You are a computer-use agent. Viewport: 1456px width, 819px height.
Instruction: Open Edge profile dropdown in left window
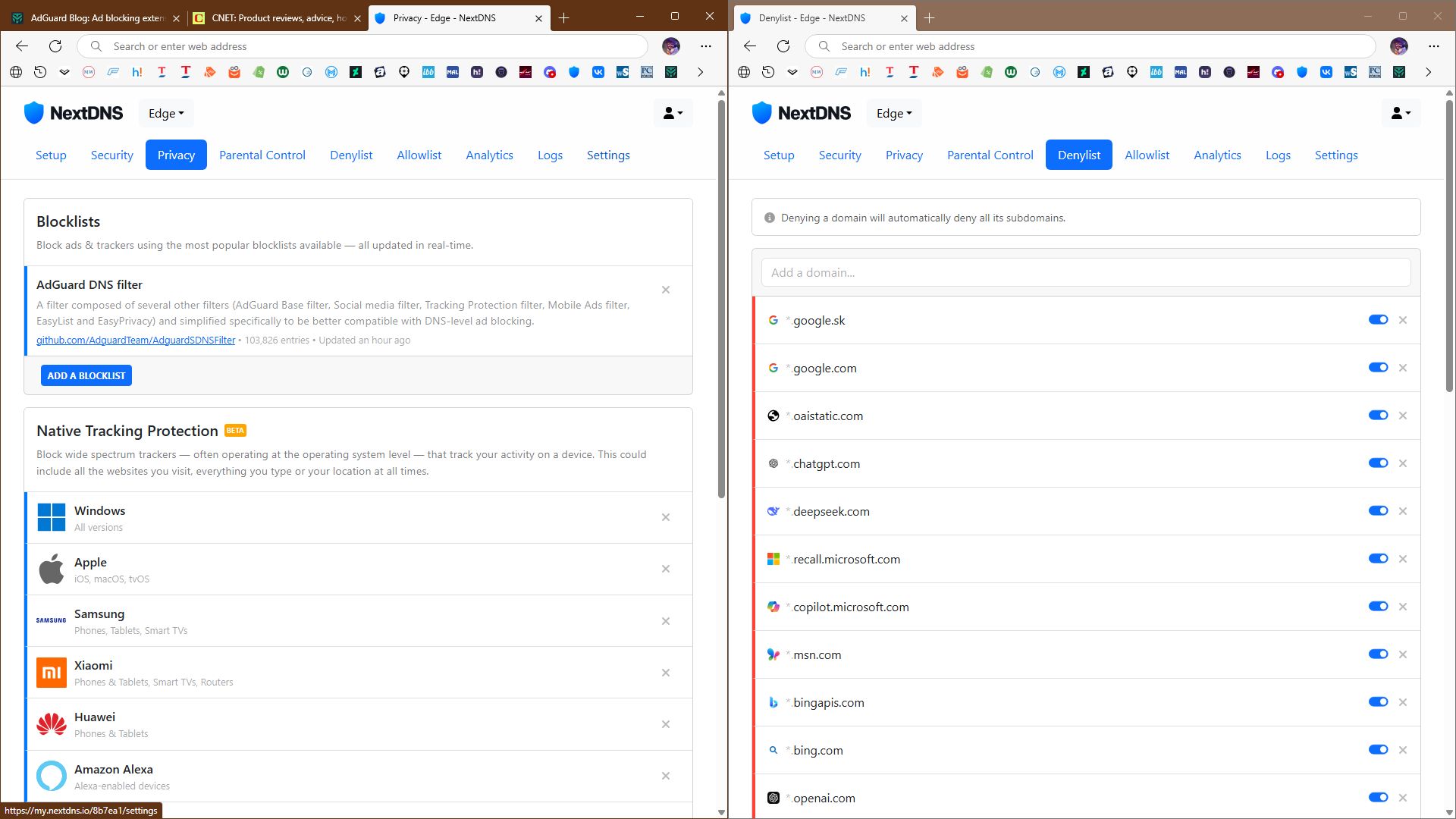click(x=166, y=113)
